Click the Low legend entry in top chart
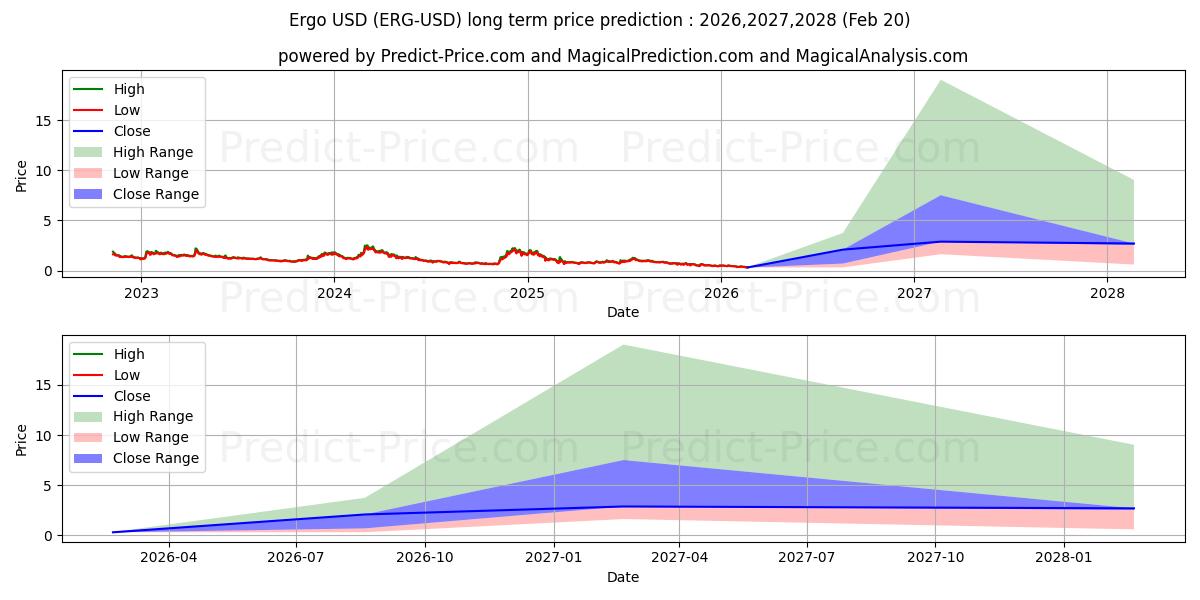Screen dimensions: 1200x600 pyautogui.click(x=107, y=110)
